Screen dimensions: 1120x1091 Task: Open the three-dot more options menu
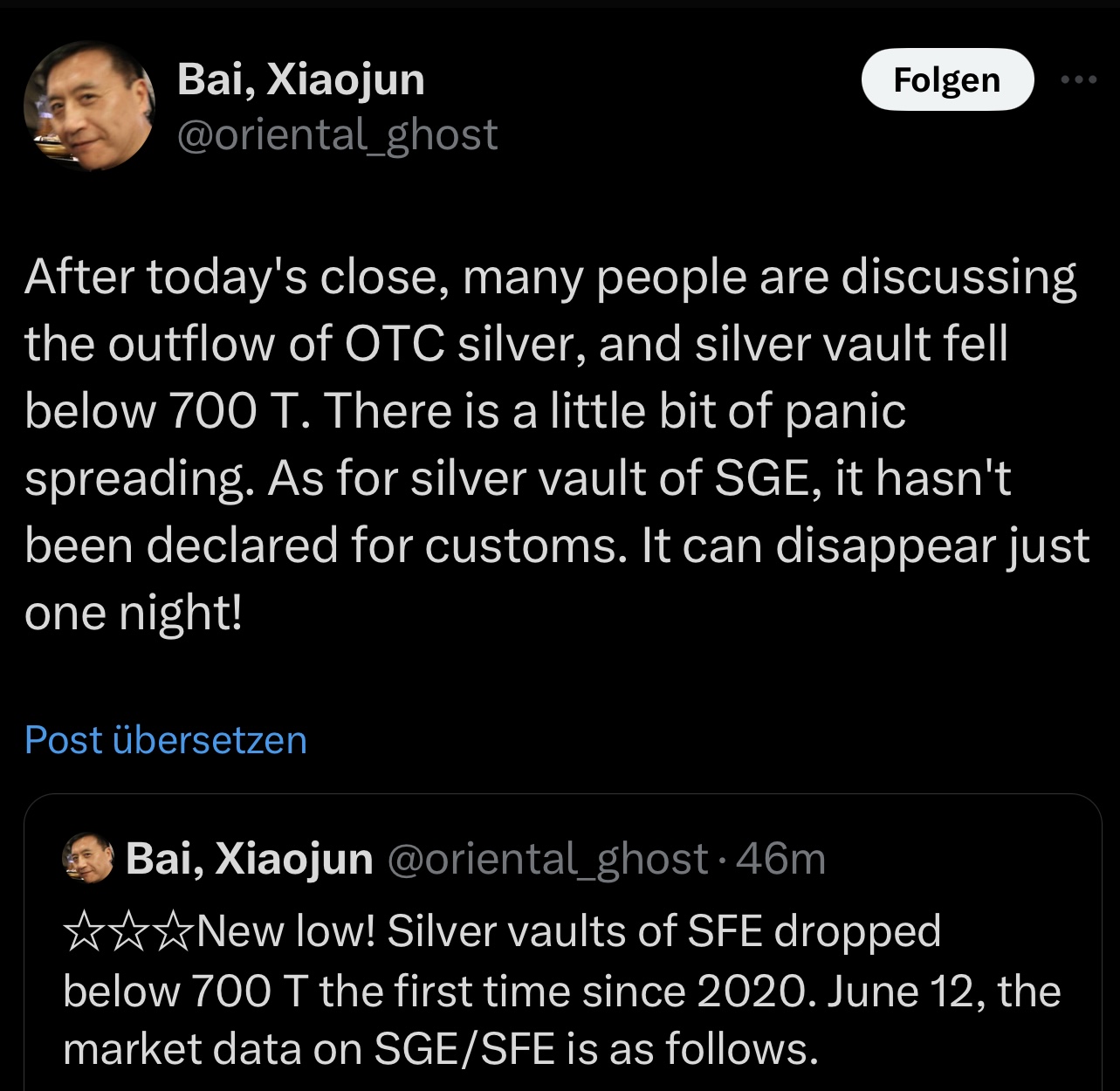[x=1079, y=79]
